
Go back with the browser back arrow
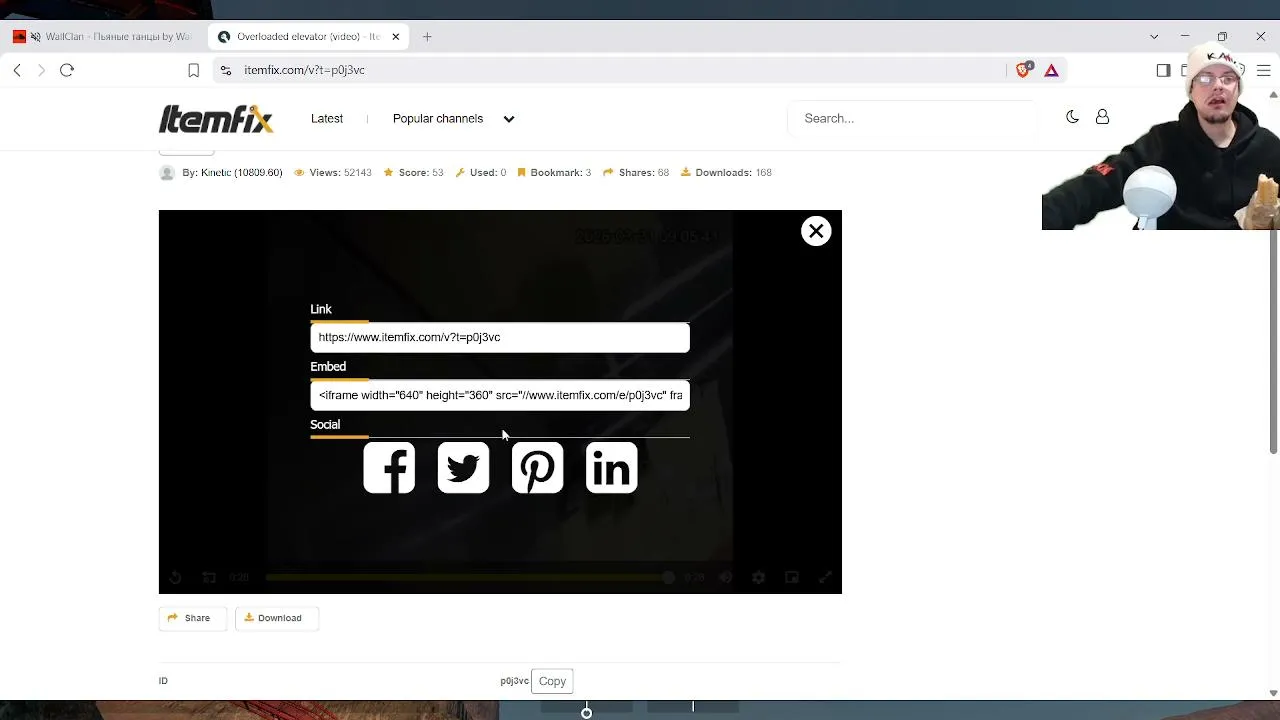tap(17, 70)
